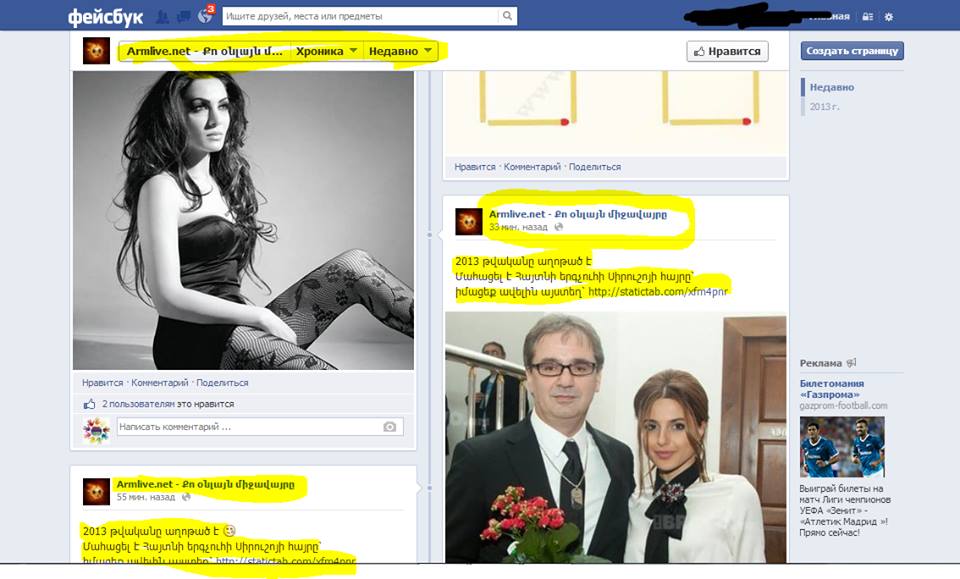Open the statictab.com link in 33 min post
960x579 pixels.
(658, 292)
